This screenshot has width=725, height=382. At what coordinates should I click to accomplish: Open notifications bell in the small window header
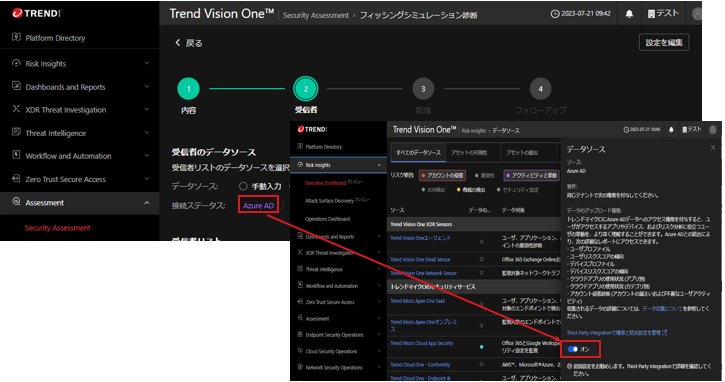point(671,130)
